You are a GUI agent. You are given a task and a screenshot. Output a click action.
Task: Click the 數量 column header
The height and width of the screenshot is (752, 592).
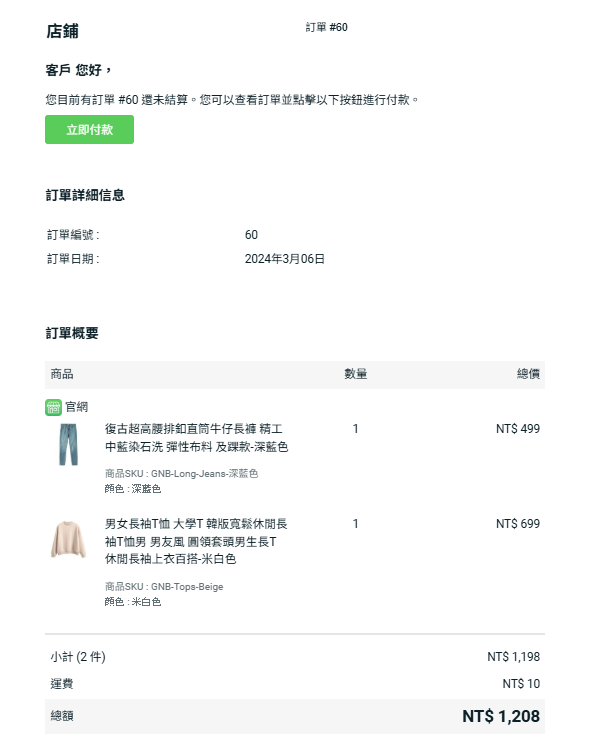tap(355, 374)
